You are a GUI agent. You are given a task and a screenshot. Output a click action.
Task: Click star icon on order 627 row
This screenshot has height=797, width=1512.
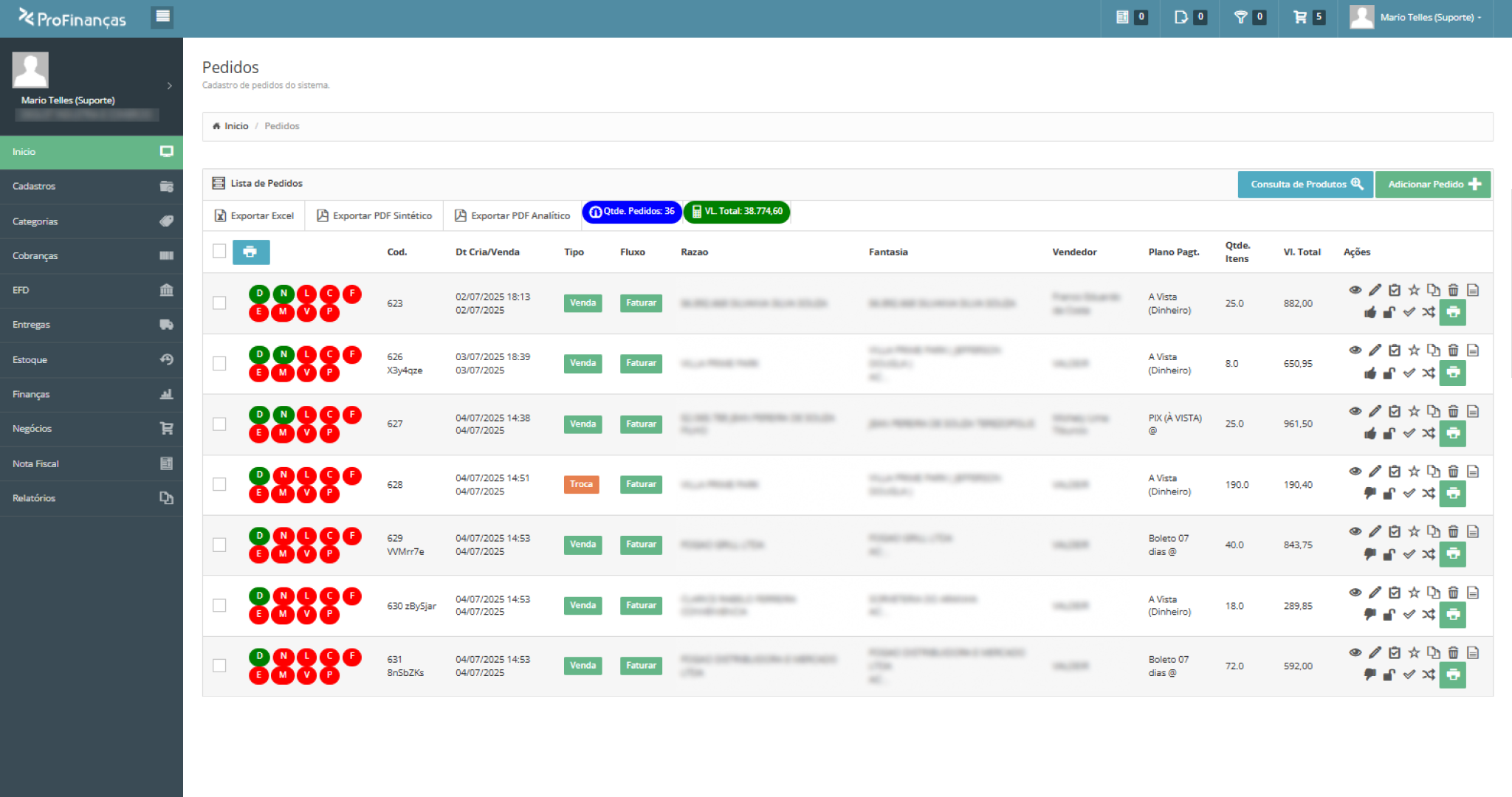click(x=1414, y=411)
